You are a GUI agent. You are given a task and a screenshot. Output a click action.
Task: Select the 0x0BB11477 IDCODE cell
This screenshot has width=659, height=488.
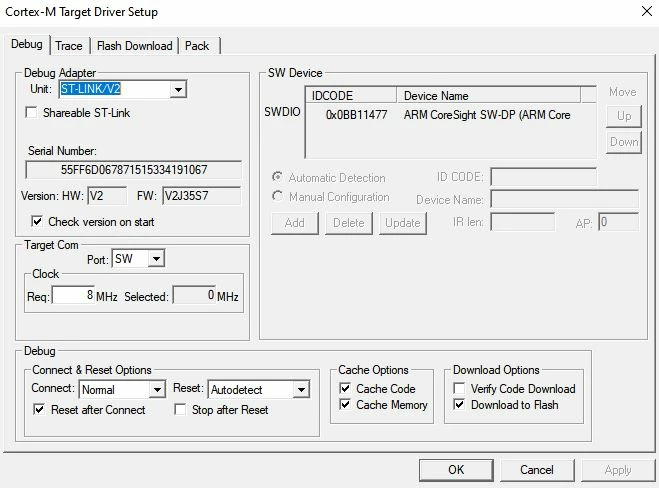click(356, 115)
